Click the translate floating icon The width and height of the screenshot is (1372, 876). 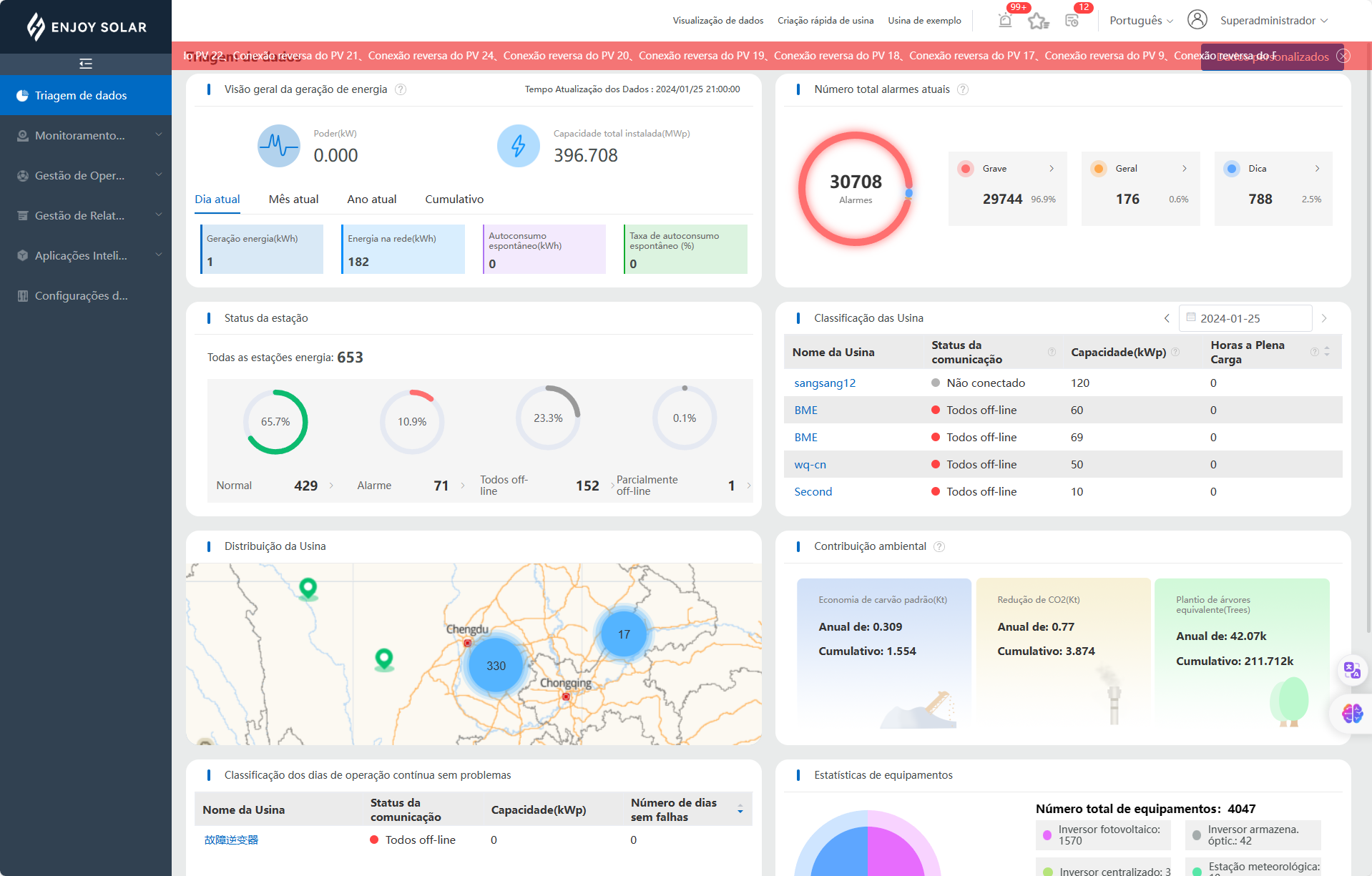coord(1352,670)
